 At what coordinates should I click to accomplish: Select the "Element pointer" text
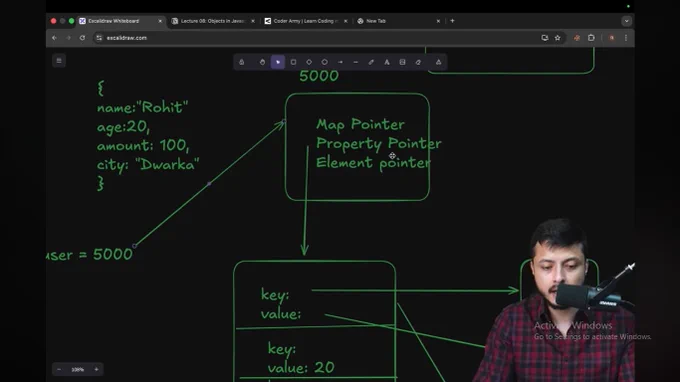point(373,163)
